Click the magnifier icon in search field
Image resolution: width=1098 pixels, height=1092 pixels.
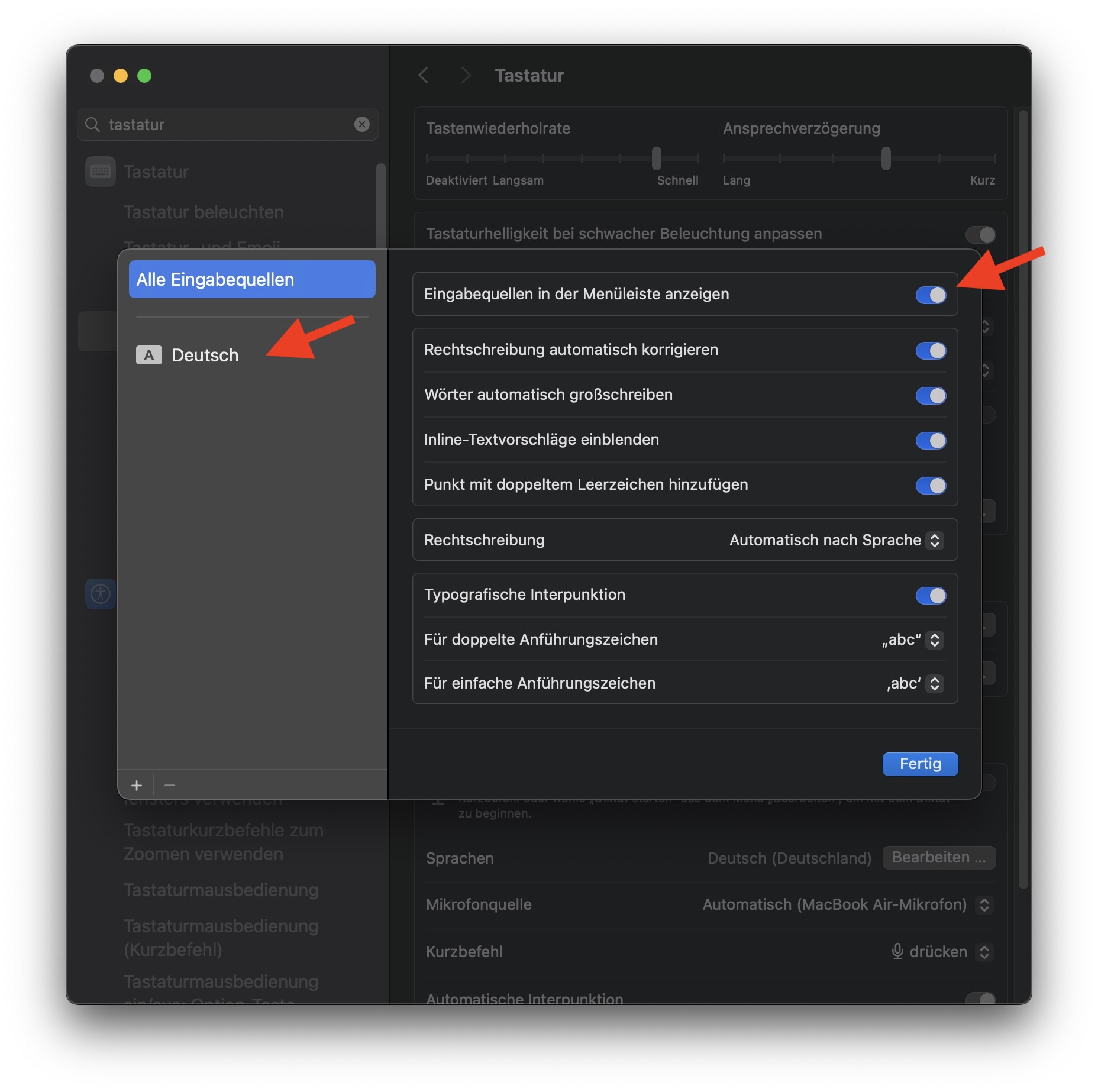[x=92, y=124]
